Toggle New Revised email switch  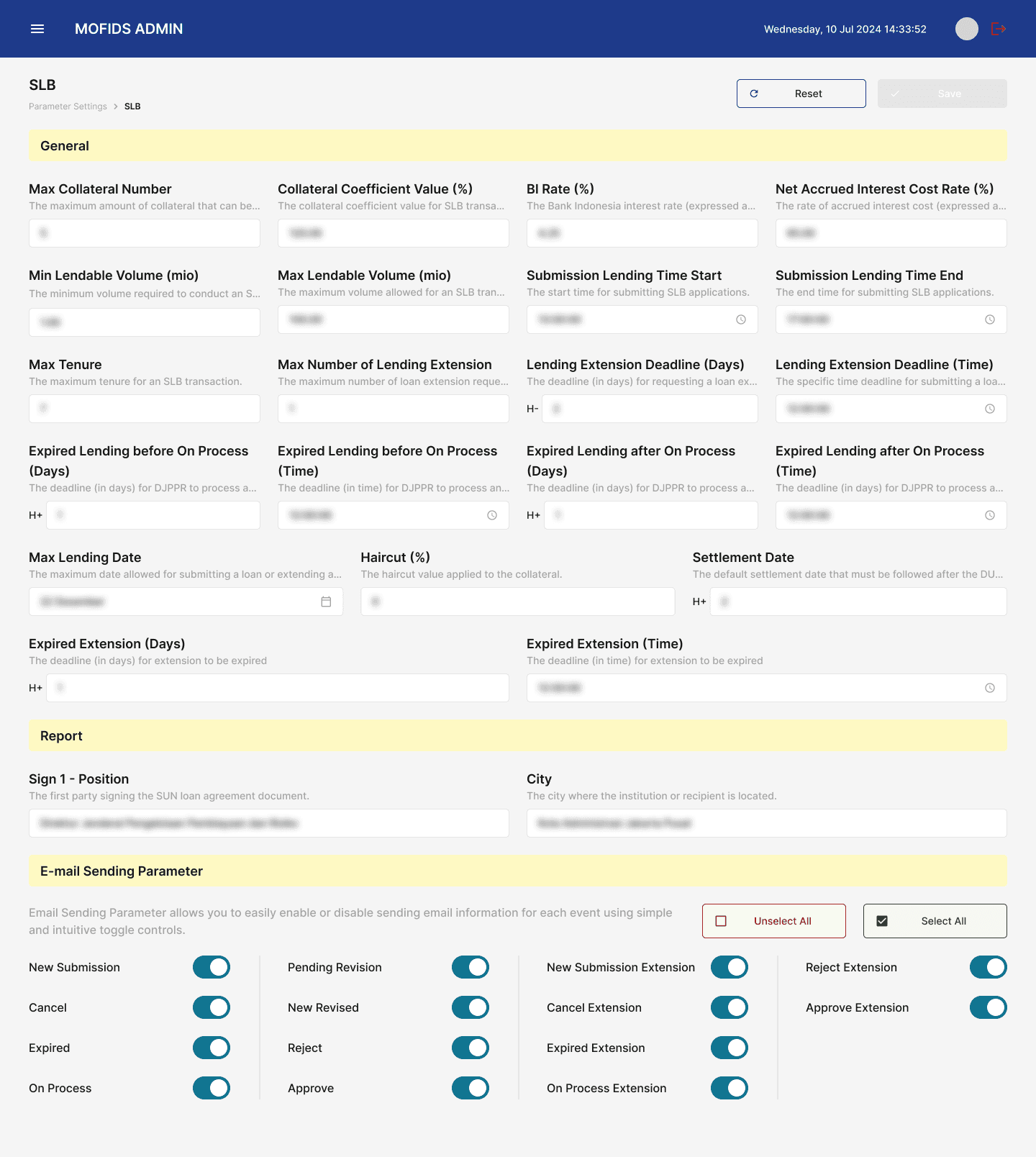pyautogui.click(x=471, y=1007)
